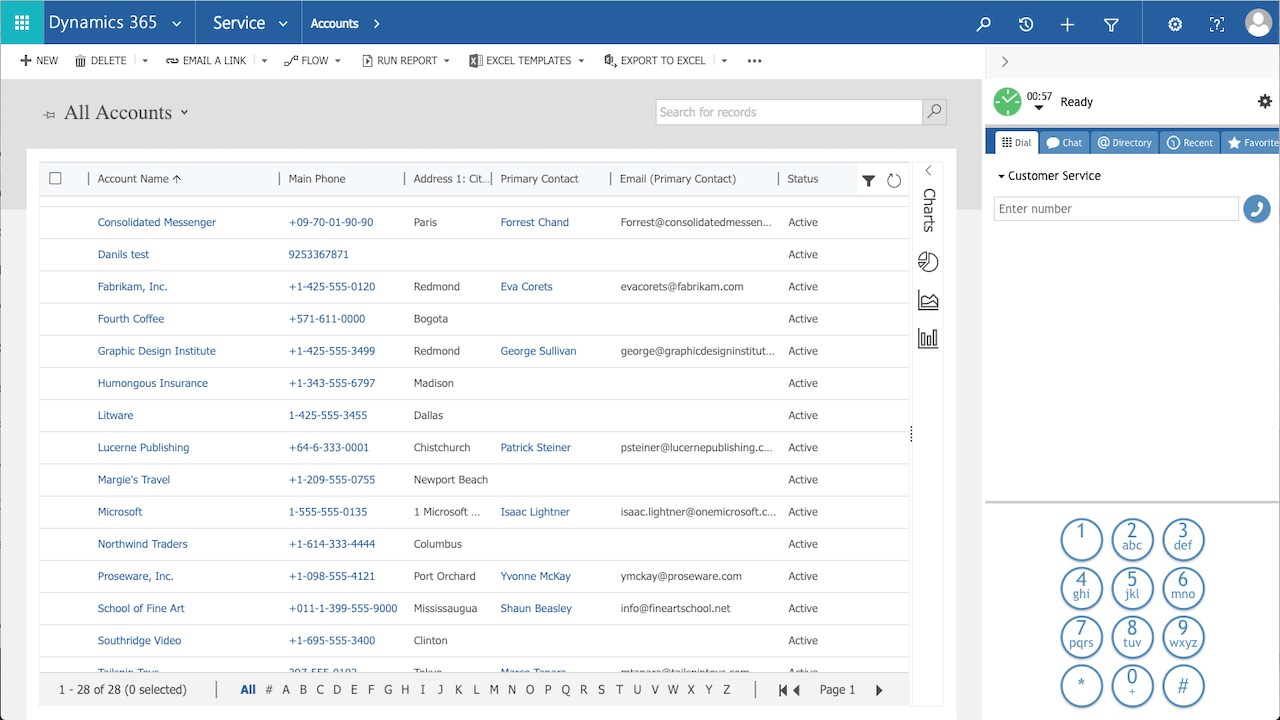Open the All Accounts view selector
This screenshot has height=720, width=1280.
[184, 113]
